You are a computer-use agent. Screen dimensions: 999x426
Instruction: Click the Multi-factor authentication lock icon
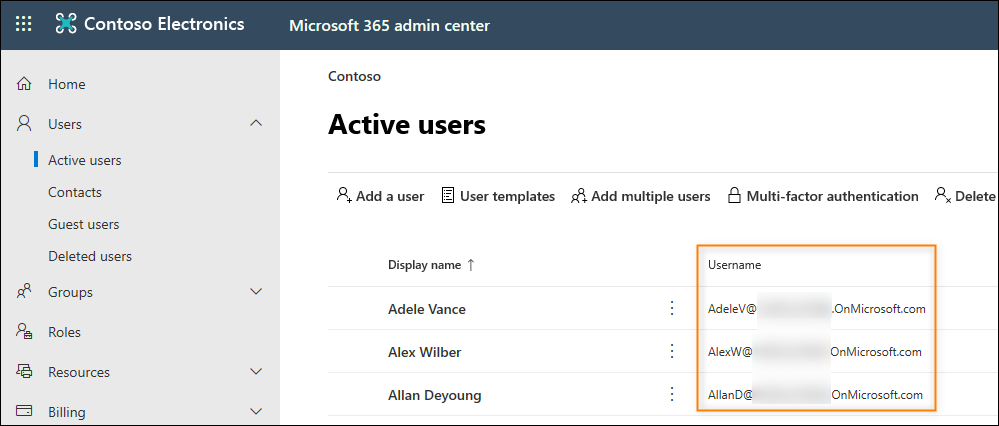coord(735,195)
